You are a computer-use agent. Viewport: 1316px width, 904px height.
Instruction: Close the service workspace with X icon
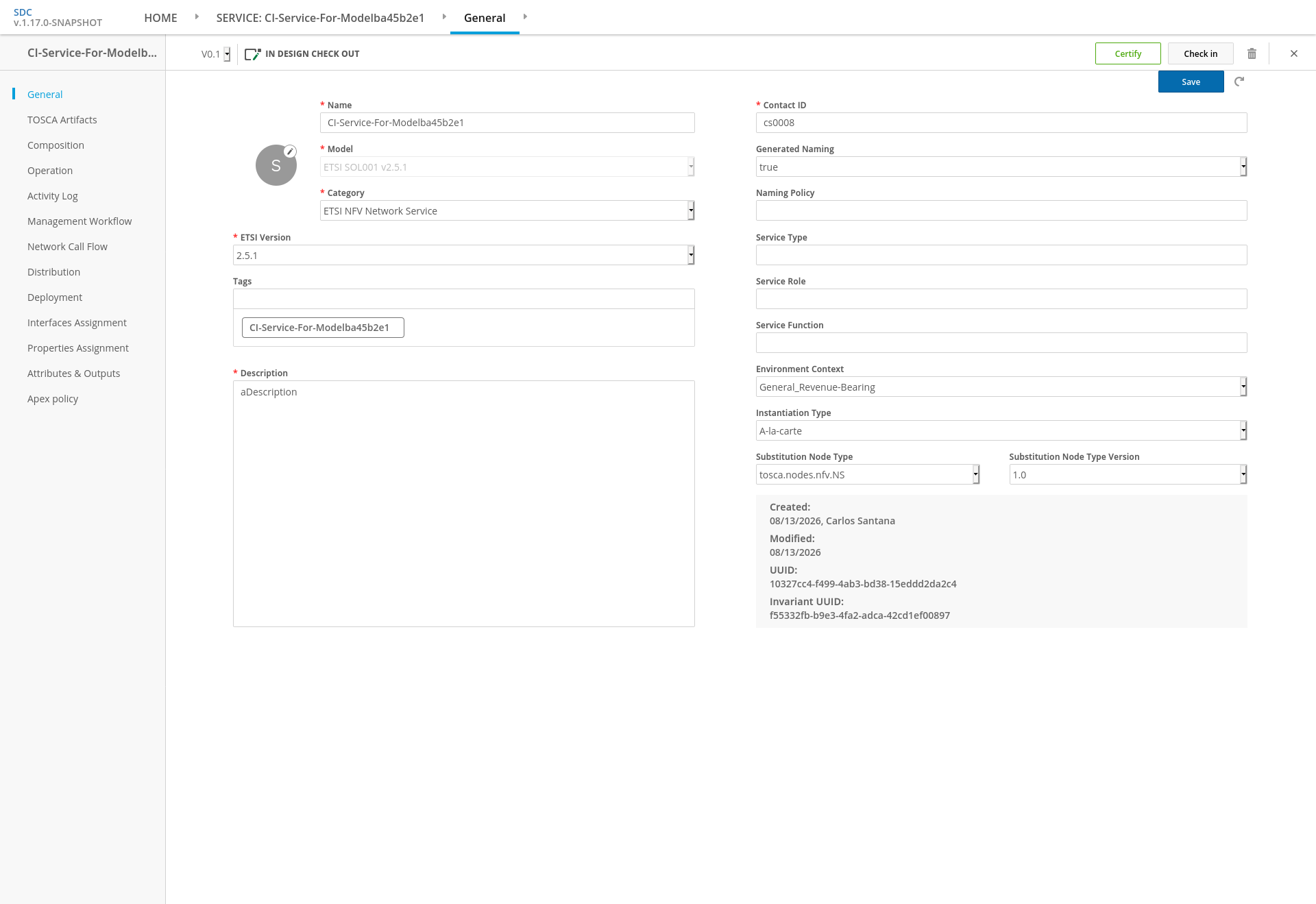(x=1294, y=53)
